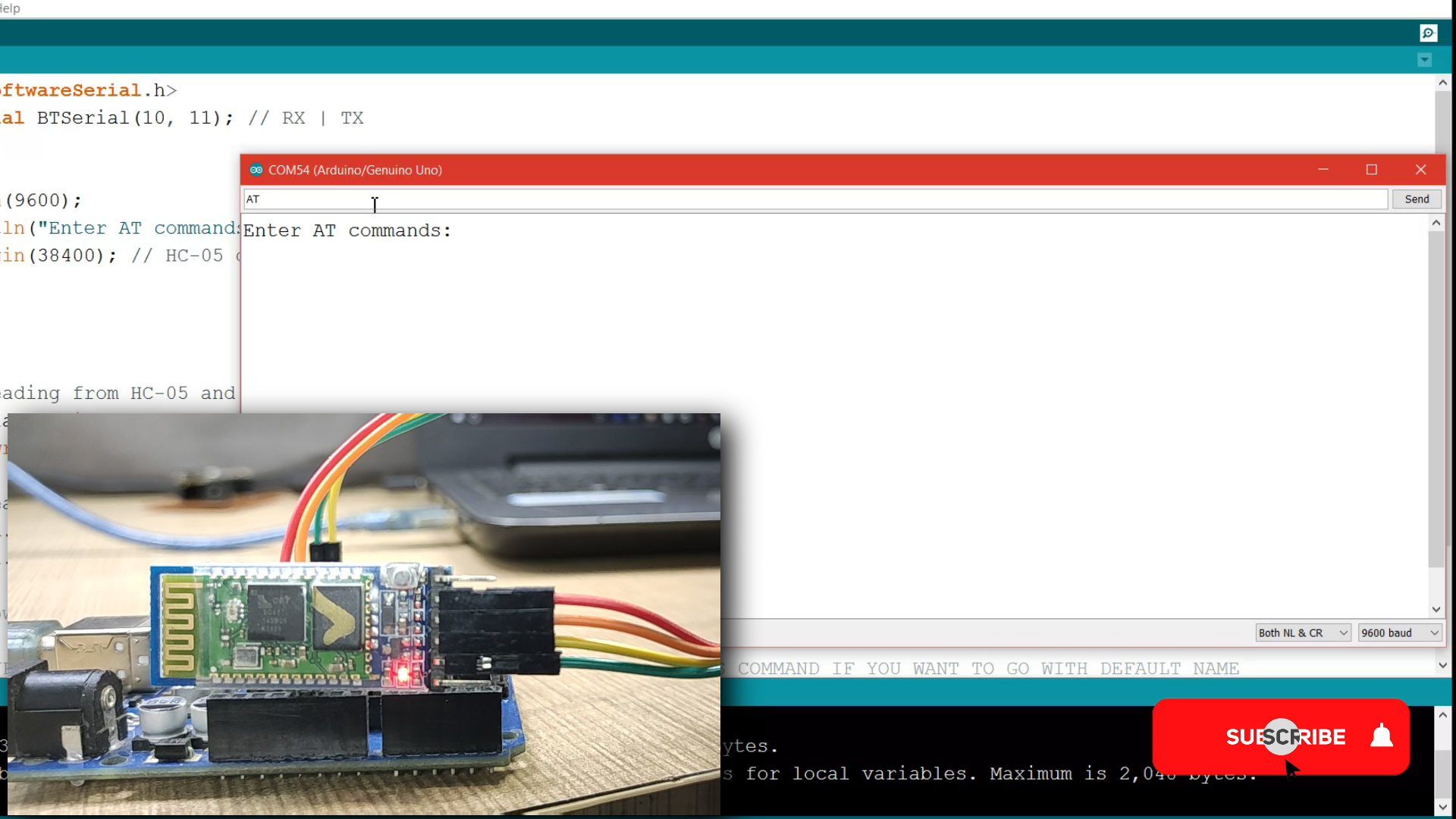The height and width of the screenshot is (819, 1456).
Task: Click the SUBSCRIBE button
Action: pos(1285,736)
